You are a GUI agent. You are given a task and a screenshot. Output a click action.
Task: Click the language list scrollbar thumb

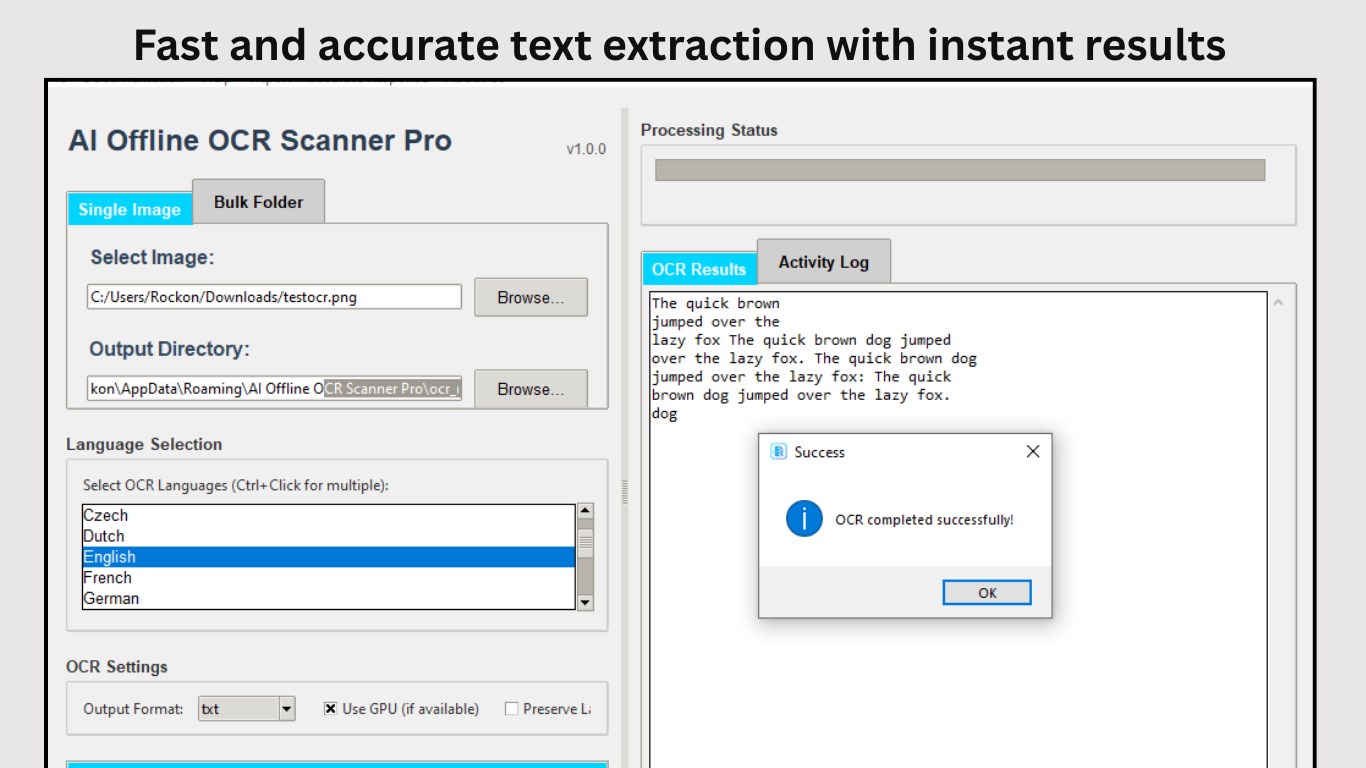point(586,543)
